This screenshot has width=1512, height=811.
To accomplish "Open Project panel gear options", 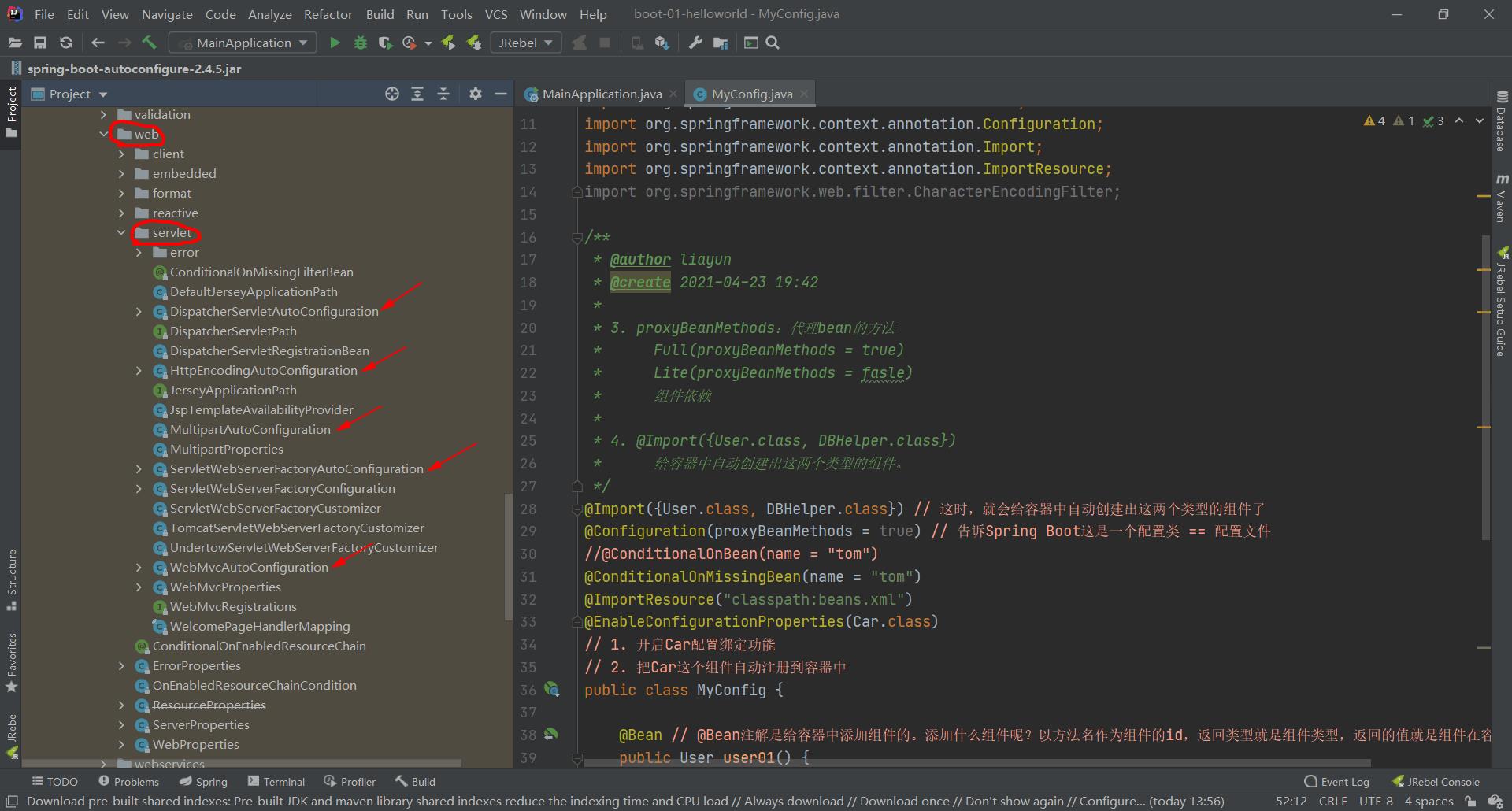I will (475, 94).
